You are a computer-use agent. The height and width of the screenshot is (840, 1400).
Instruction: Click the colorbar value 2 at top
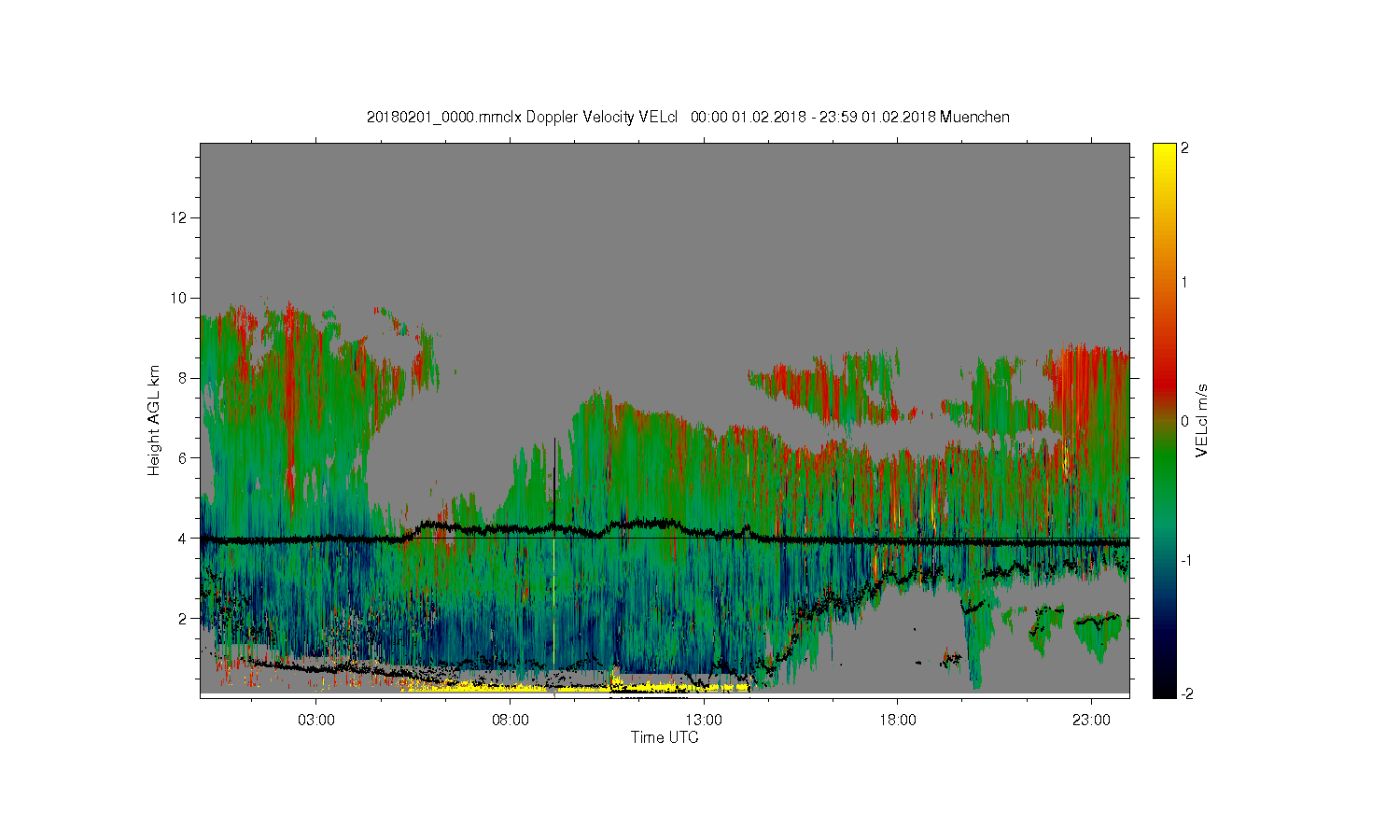pos(1184,148)
